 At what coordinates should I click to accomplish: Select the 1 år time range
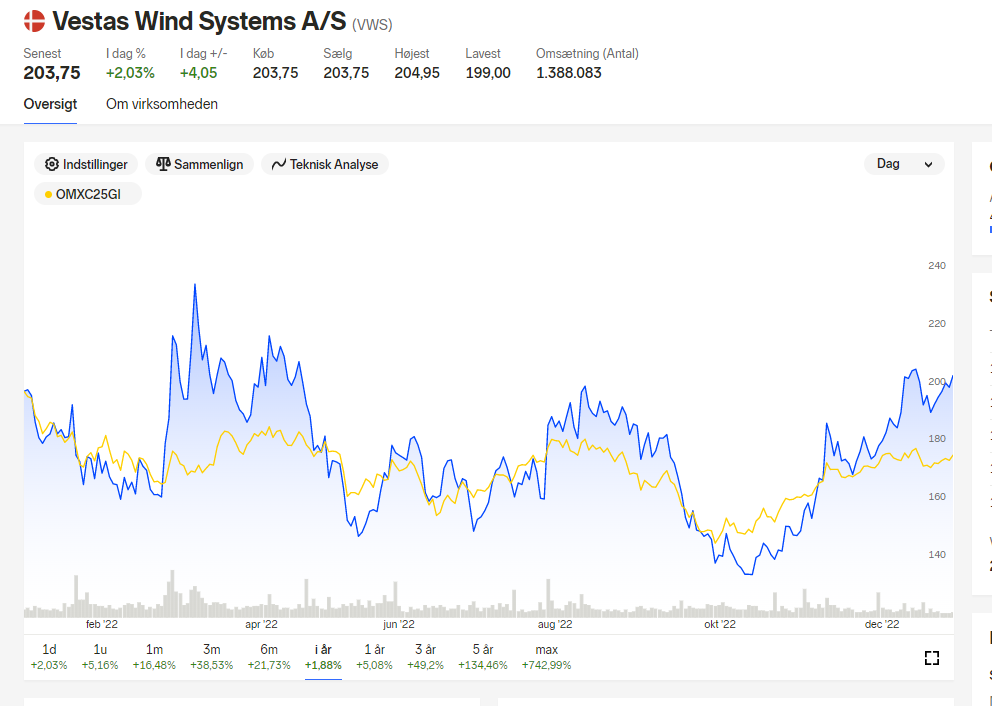coord(375,657)
